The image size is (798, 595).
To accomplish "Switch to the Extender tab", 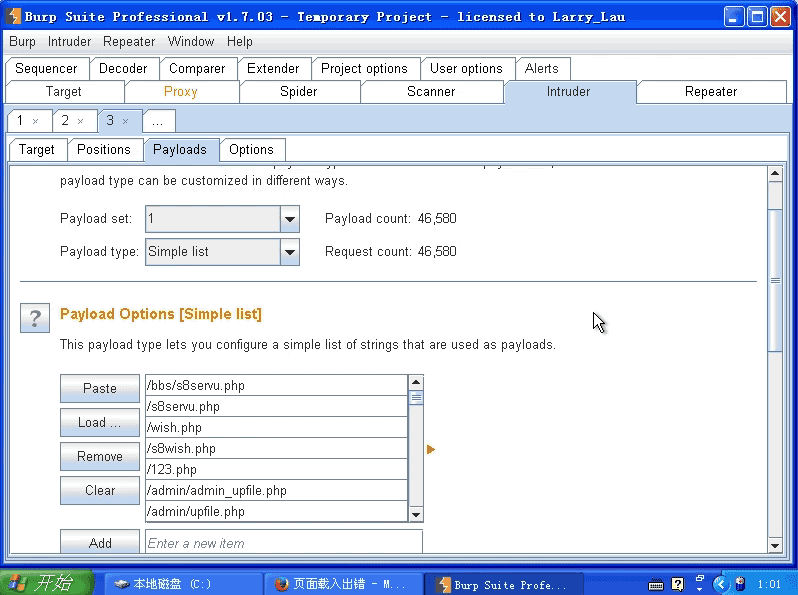I will click(x=273, y=69).
